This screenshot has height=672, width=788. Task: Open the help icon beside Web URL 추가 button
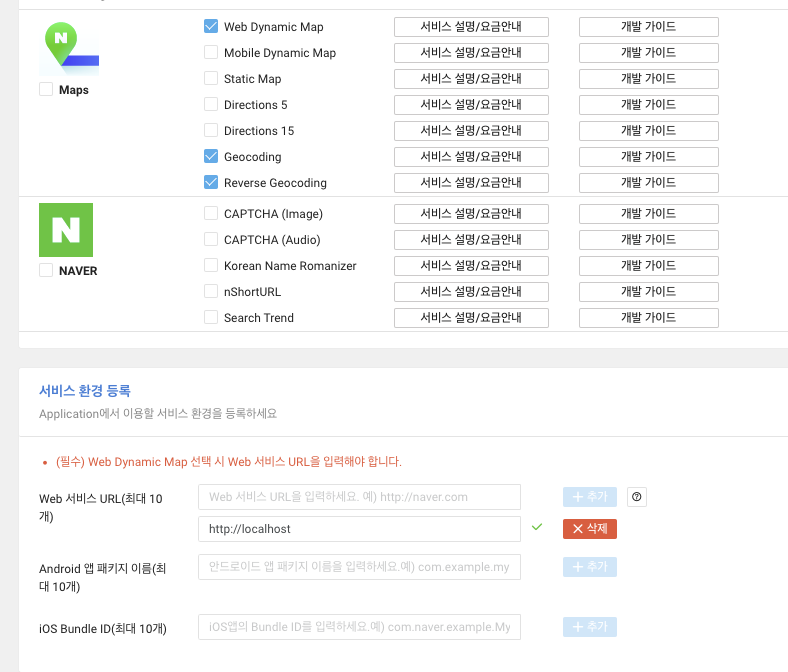637,497
